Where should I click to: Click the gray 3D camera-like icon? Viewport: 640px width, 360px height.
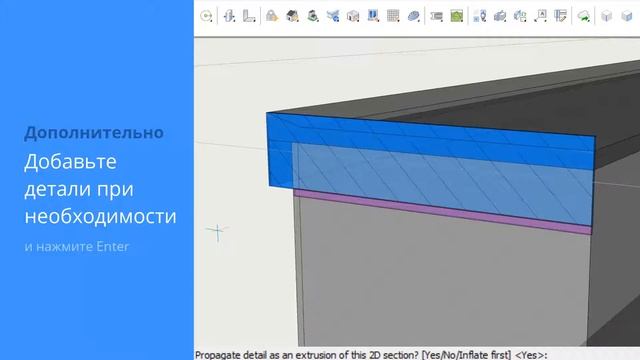pos(500,16)
